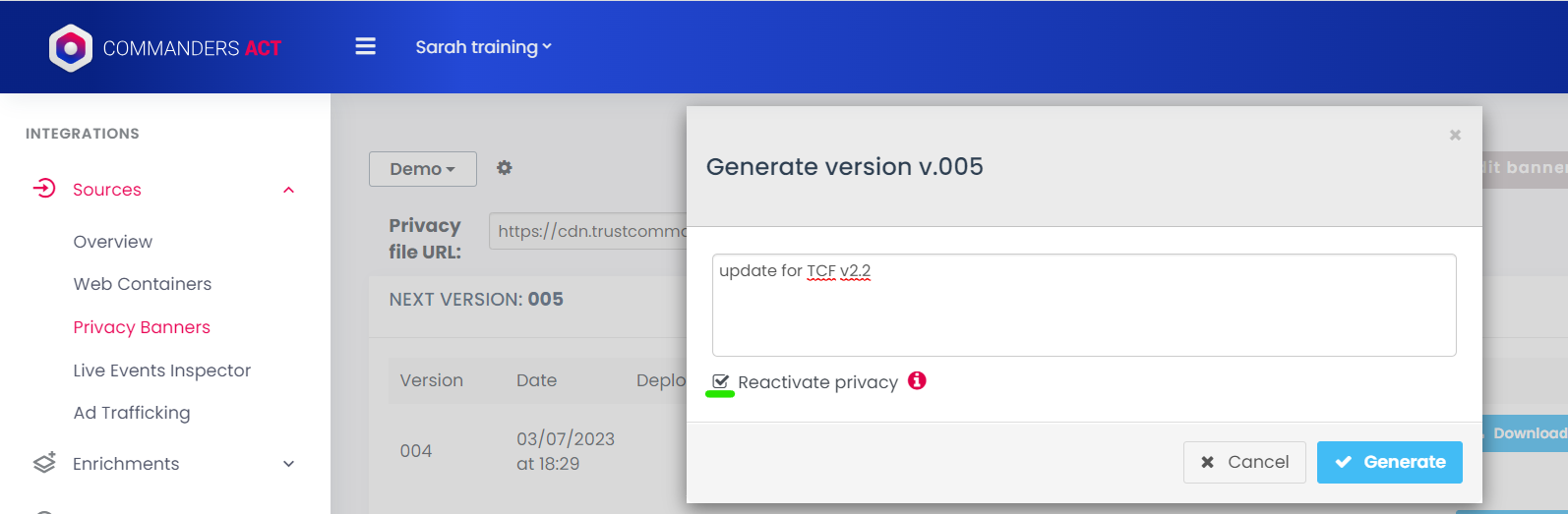
Task: Open the Sarah training account dropdown
Action: tap(483, 47)
